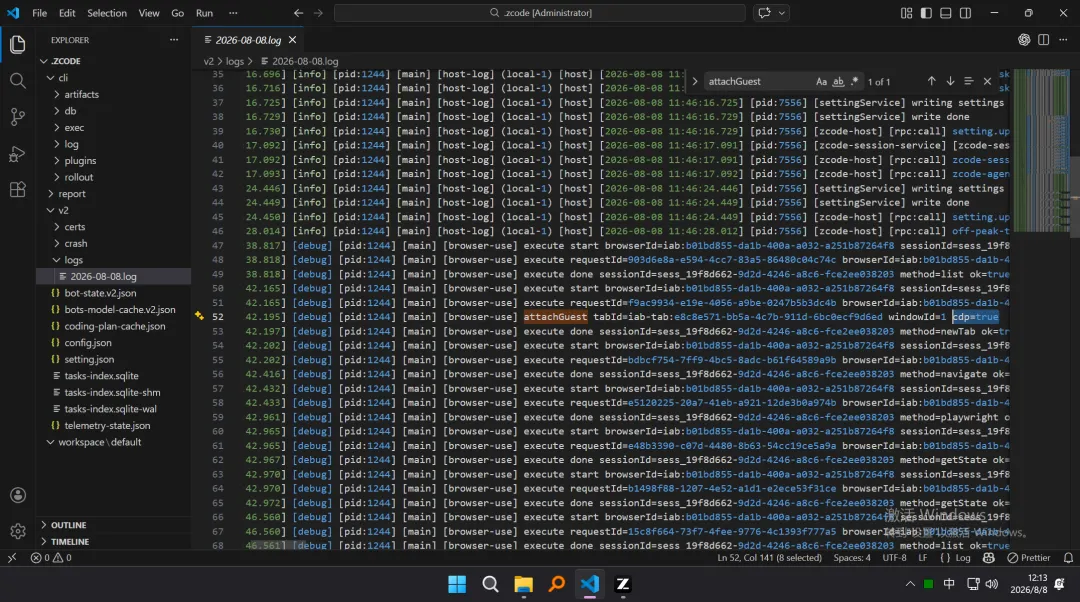This screenshot has height=602, width=1080.
Task: Open the Manage settings gear
Action: click(18, 531)
